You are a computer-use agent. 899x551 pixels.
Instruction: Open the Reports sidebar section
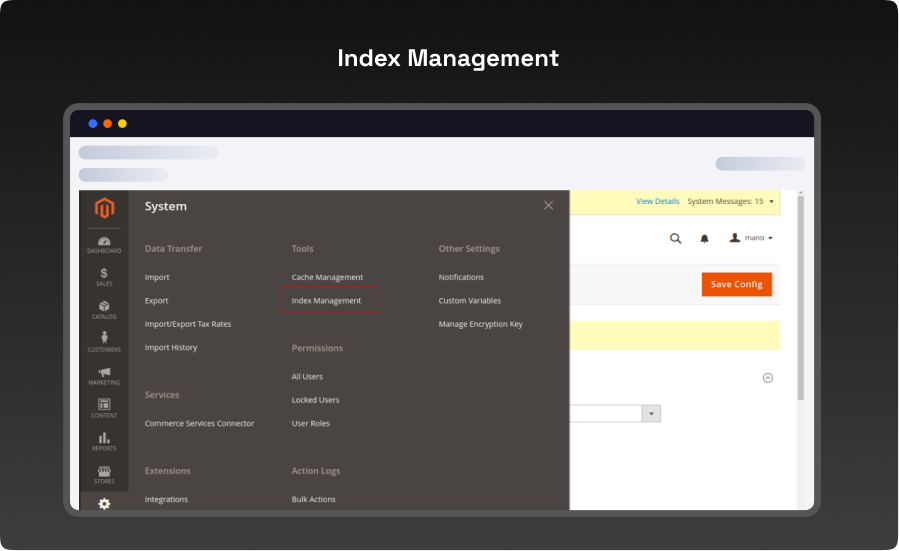point(104,441)
